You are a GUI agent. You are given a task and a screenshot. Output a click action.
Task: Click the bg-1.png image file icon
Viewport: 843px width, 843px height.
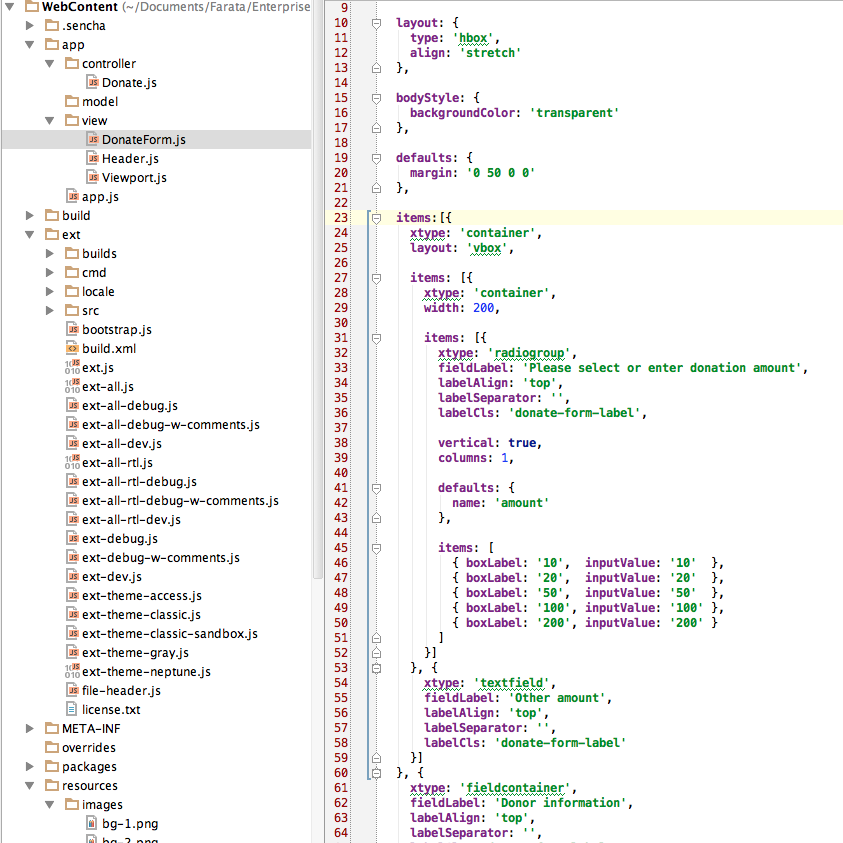click(91, 824)
